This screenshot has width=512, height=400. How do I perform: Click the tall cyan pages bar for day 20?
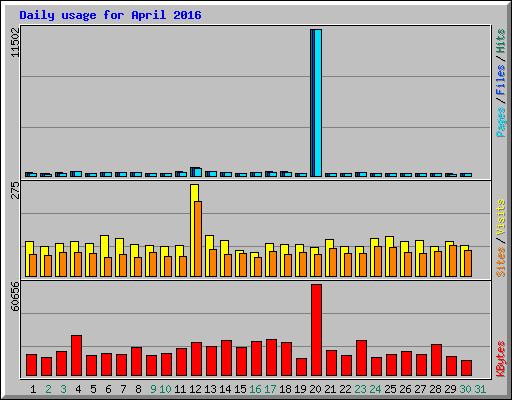click(x=318, y=103)
